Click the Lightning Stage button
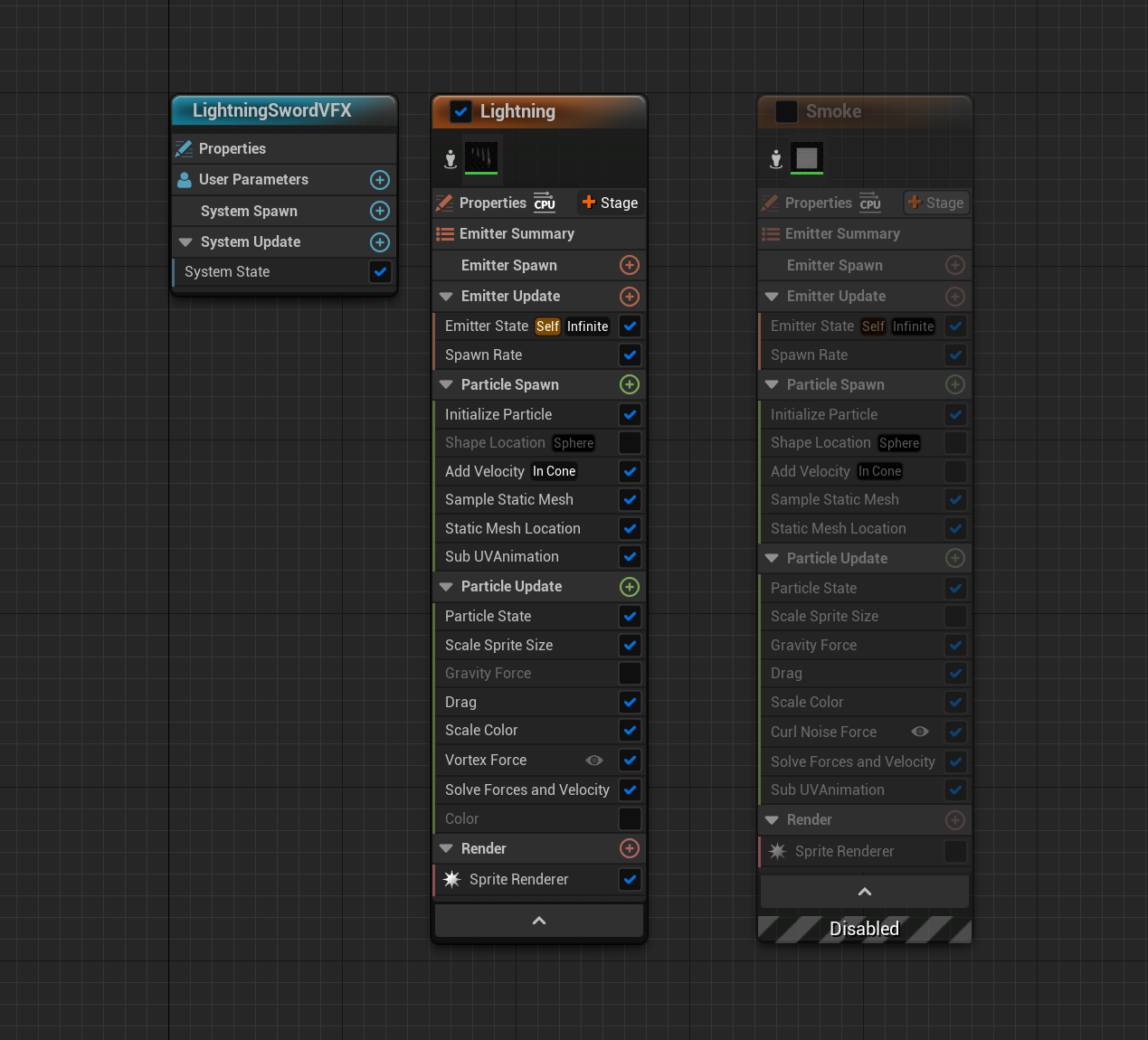 pos(611,203)
